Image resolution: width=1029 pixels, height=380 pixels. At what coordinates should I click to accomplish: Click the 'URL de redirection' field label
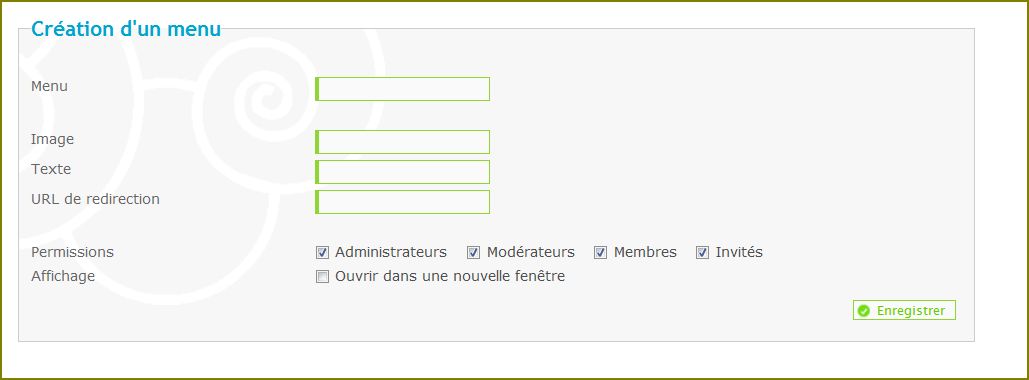(x=95, y=199)
